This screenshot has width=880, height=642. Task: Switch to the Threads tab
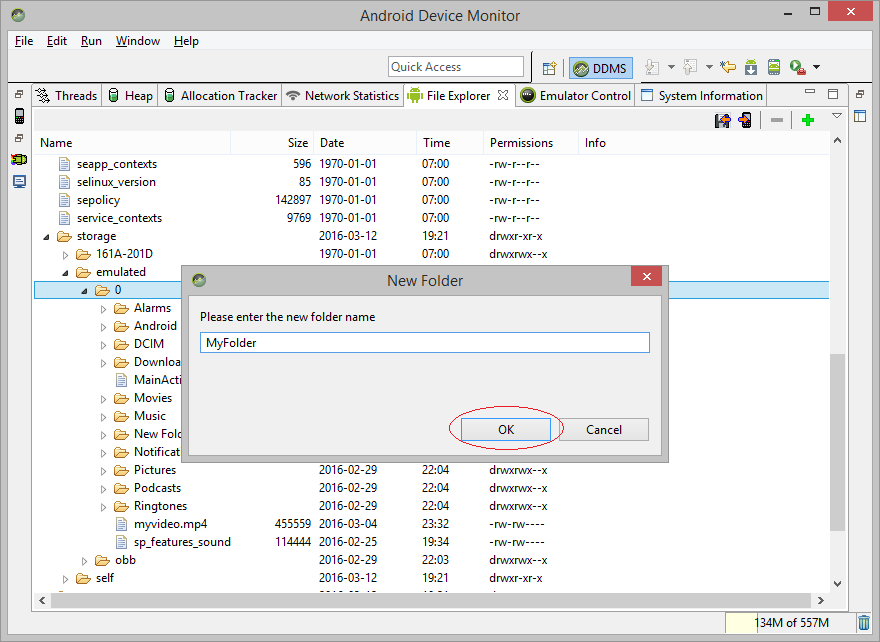(66, 96)
